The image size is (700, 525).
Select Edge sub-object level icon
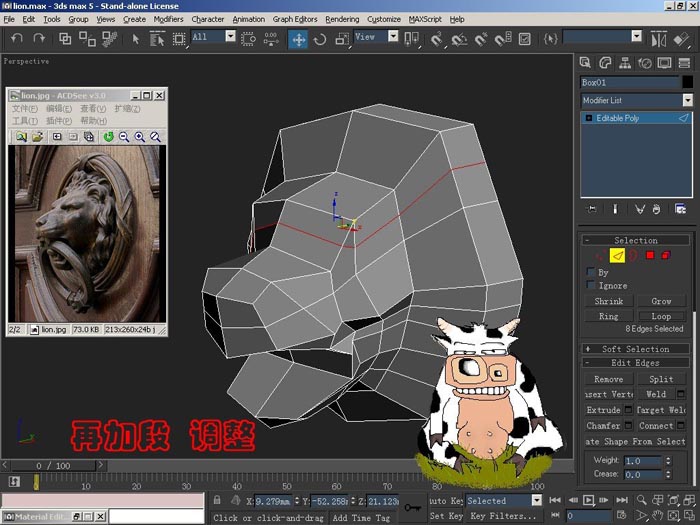[x=617, y=255]
